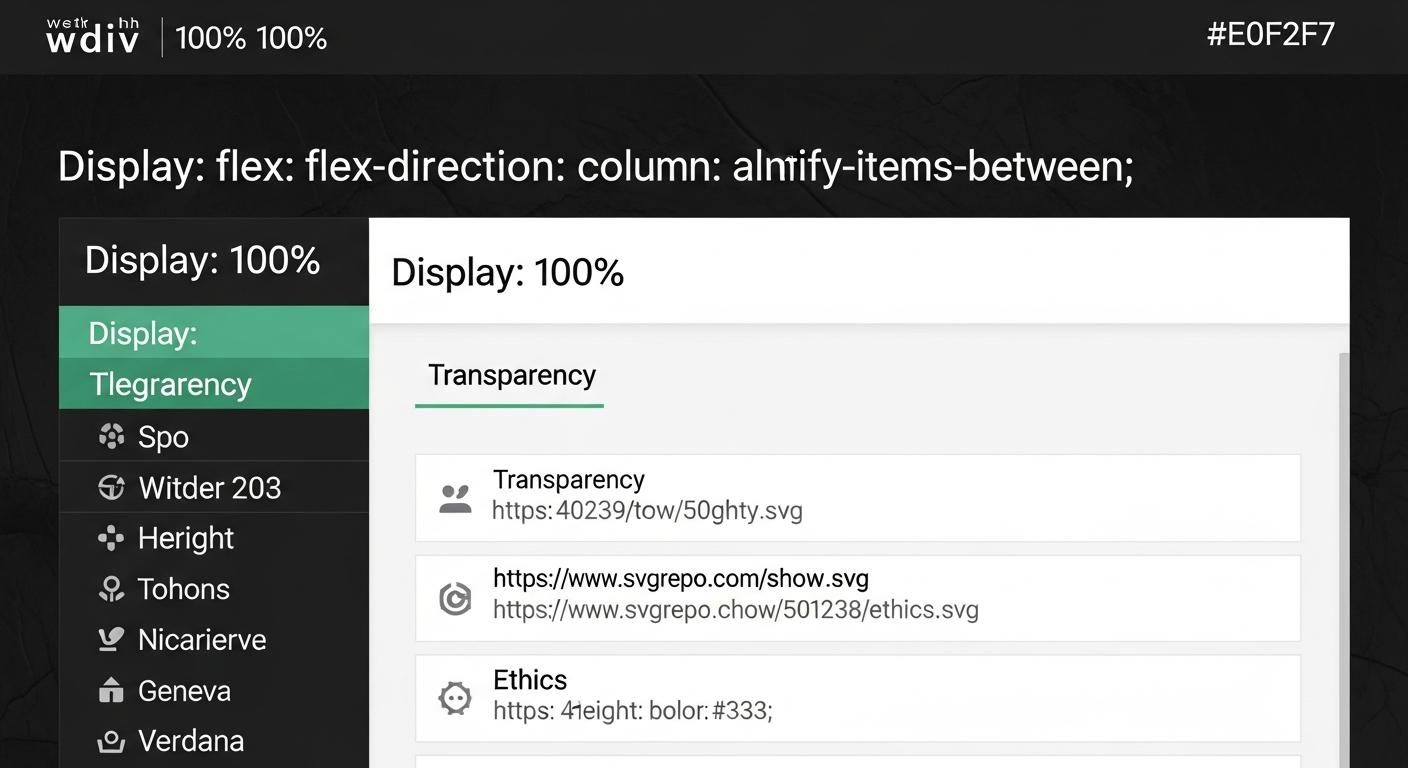This screenshot has width=1408, height=768.
Task: Click the icon beside Nicarierve in sidebar
Action: point(111,640)
